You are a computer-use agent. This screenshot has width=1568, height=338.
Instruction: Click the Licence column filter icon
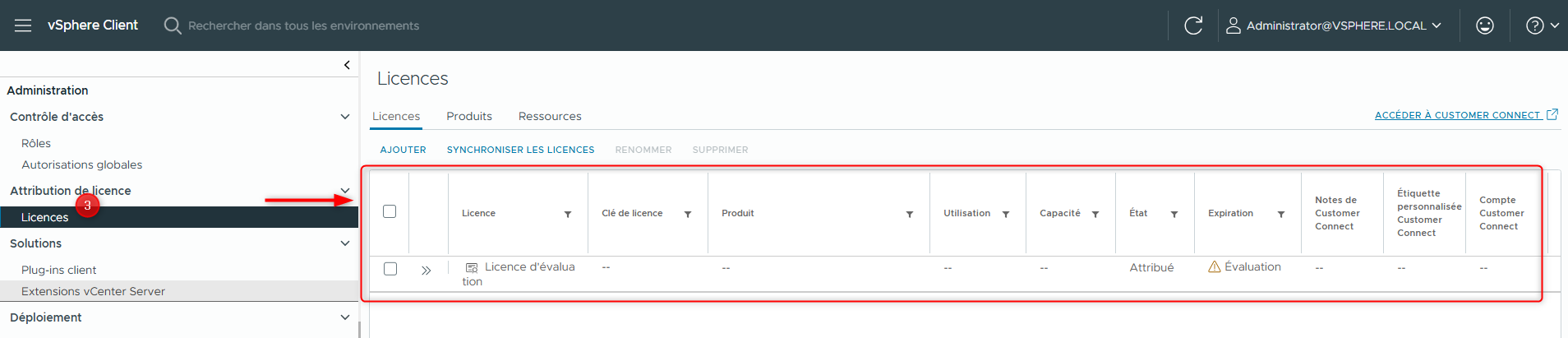point(568,214)
